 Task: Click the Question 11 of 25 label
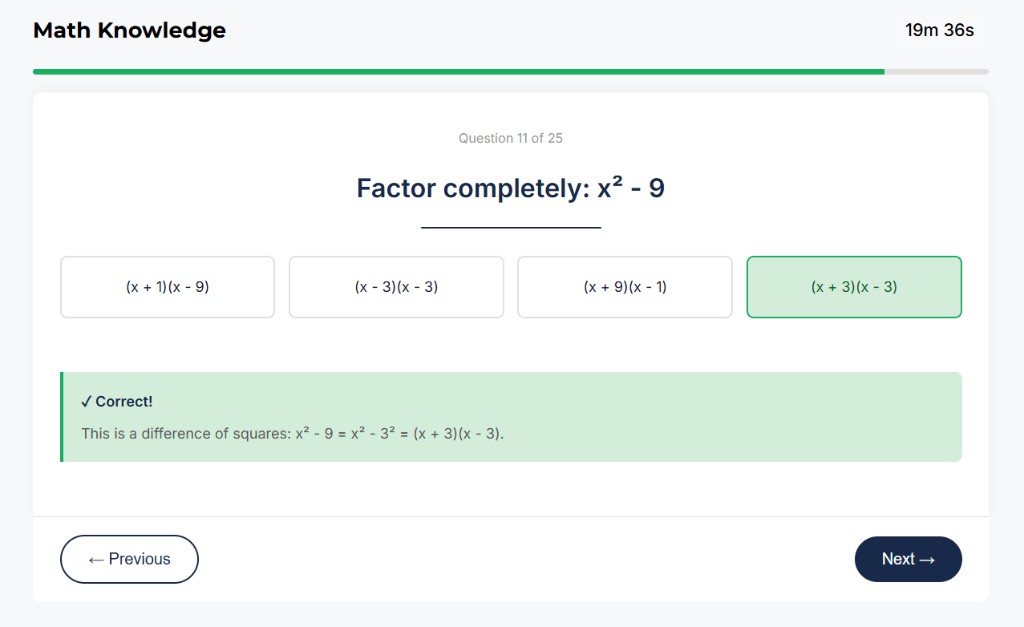pyautogui.click(x=511, y=138)
